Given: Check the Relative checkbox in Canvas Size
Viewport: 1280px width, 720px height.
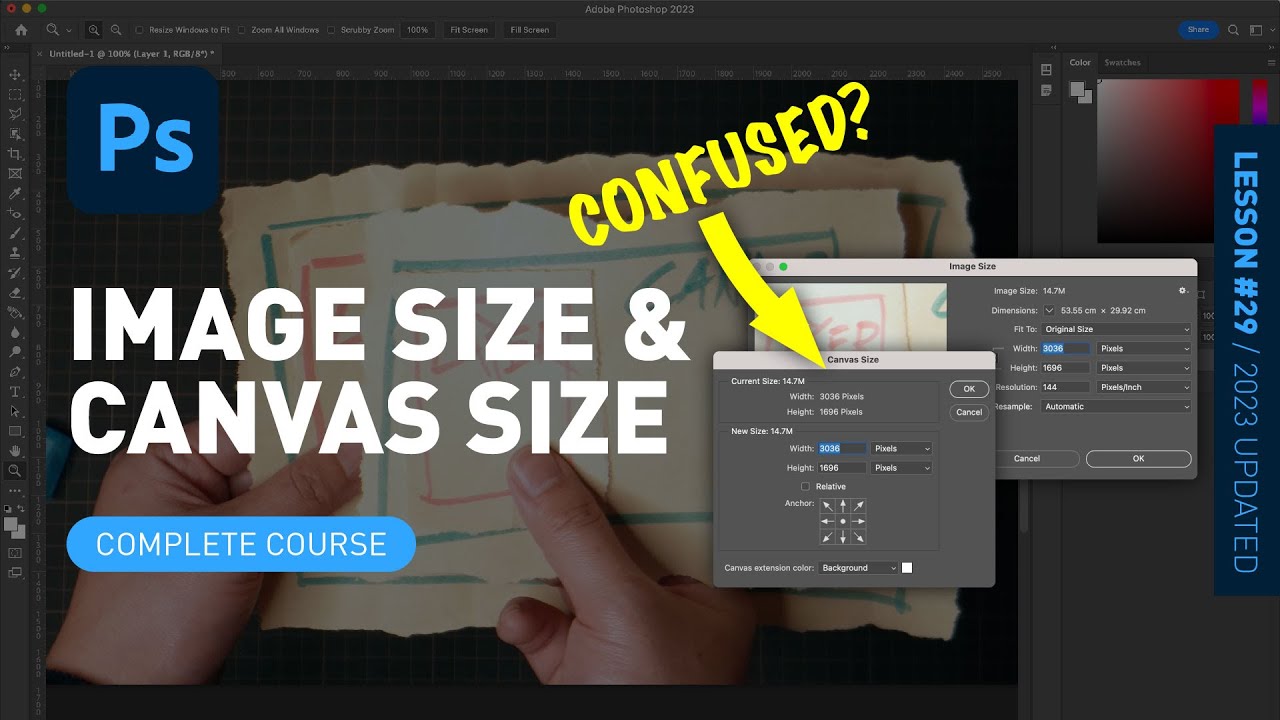Looking at the screenshot, I should (806, 487).
